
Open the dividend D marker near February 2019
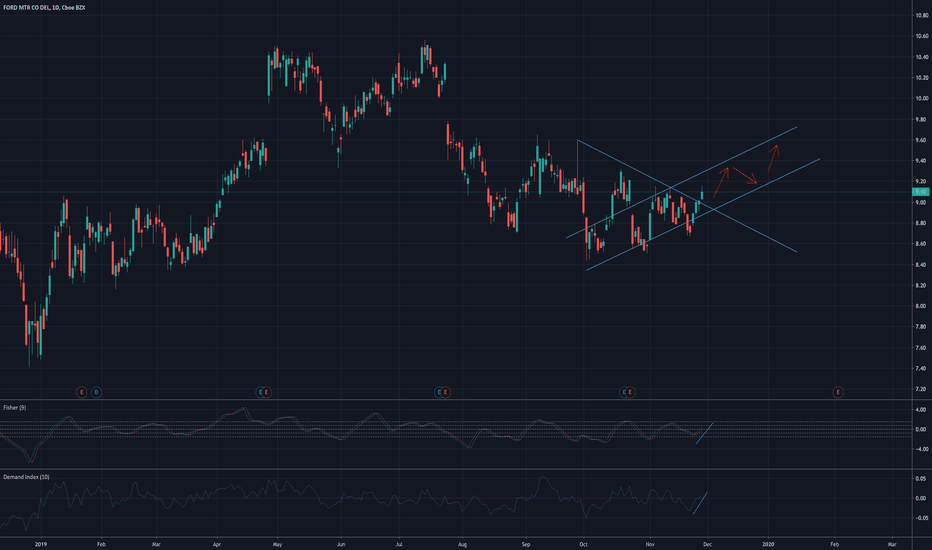tap(96, 392)
